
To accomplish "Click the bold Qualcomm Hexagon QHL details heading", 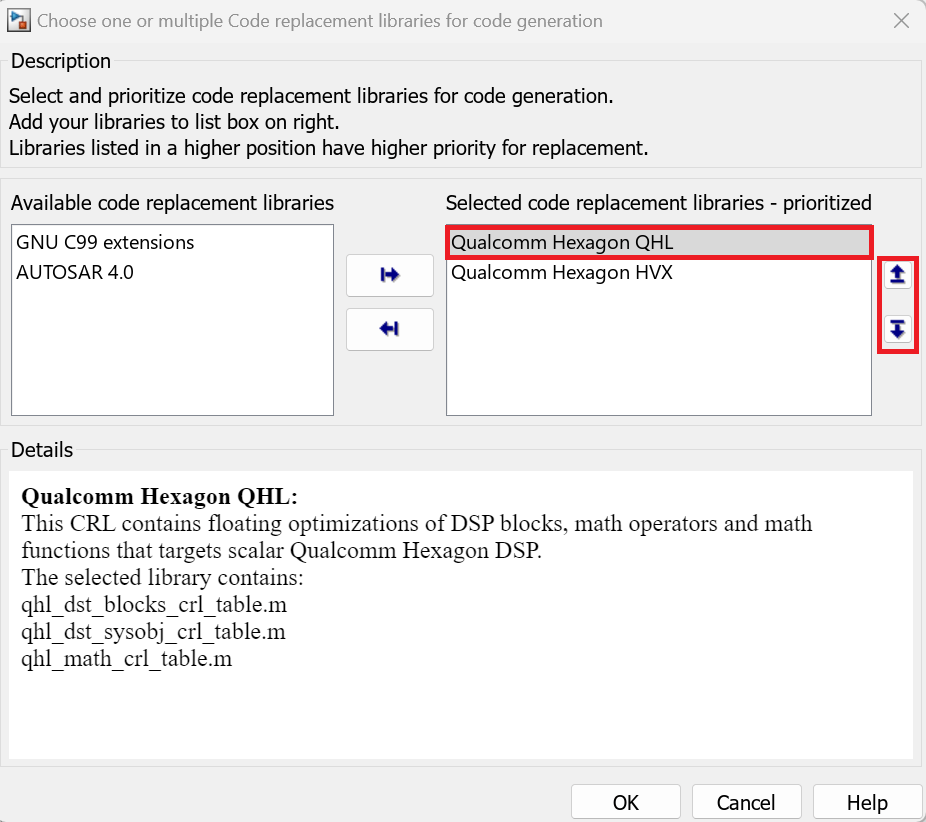I will pos(160,497).
